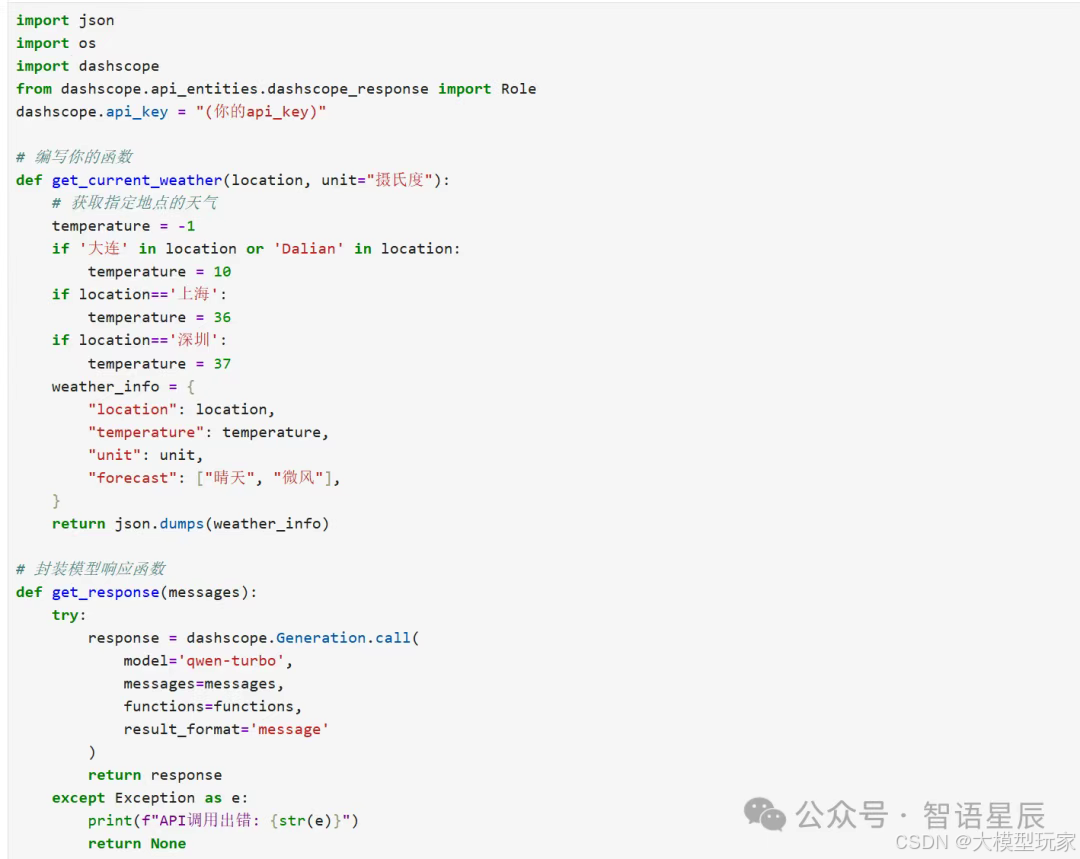
Task: Click the line 'return None'
Action: tap(137, 844)
